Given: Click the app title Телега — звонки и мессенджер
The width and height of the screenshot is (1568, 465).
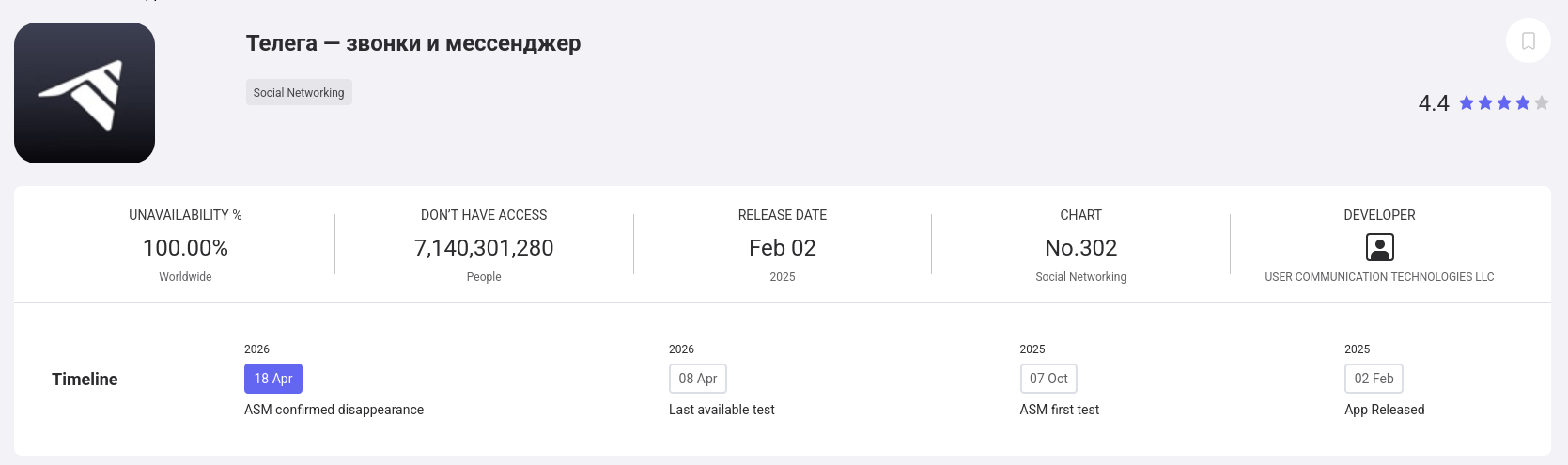Looking at the screenshot, I should 413,43.
